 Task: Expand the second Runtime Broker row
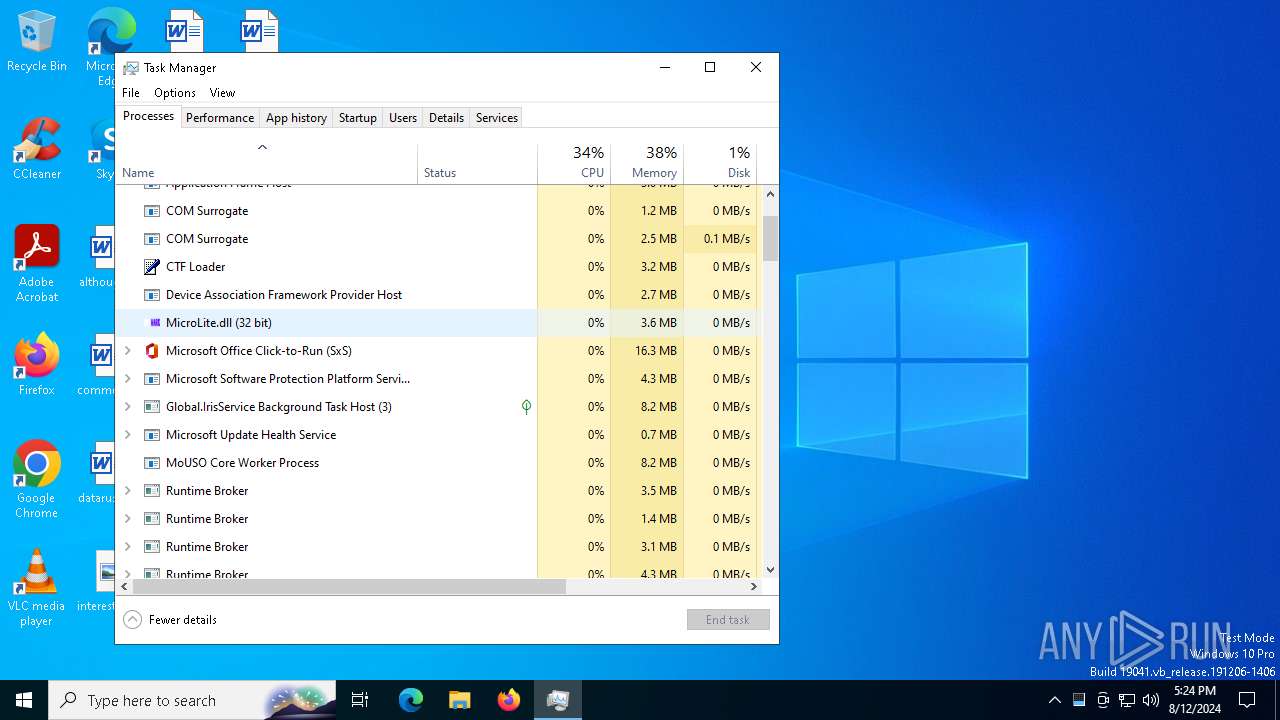127,519
